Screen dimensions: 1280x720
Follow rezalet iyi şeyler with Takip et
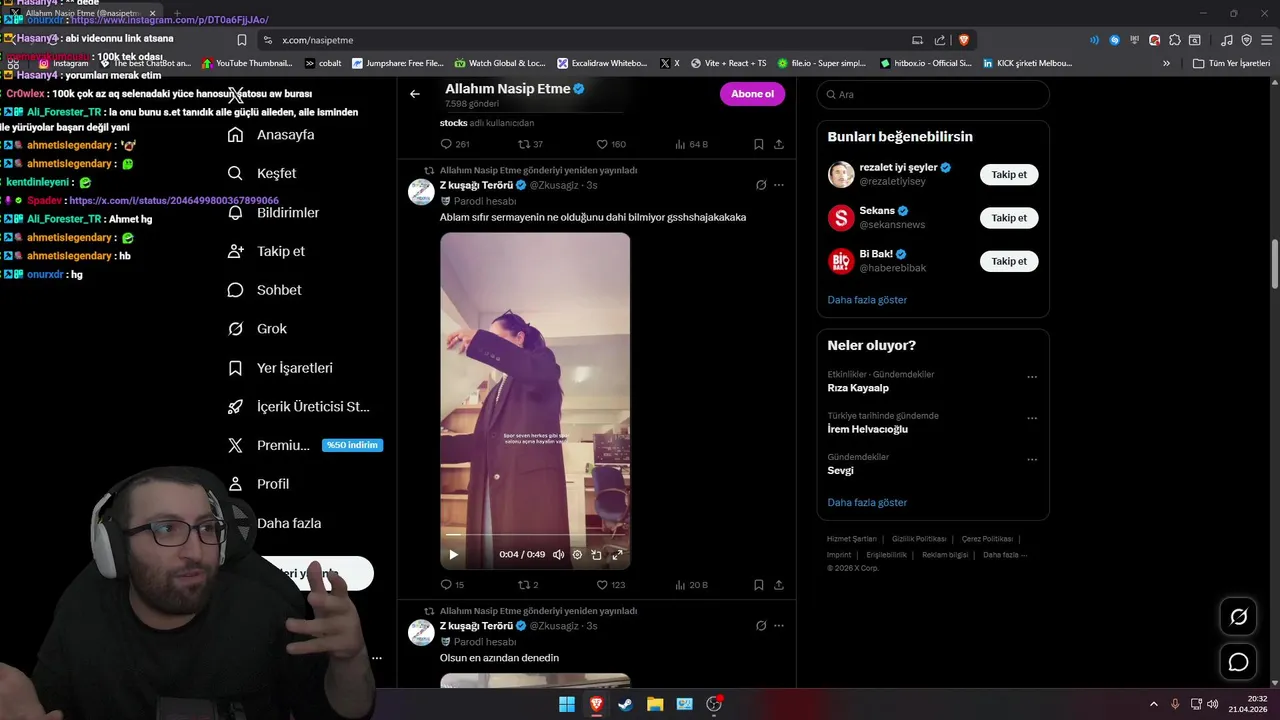(1009, 174)
